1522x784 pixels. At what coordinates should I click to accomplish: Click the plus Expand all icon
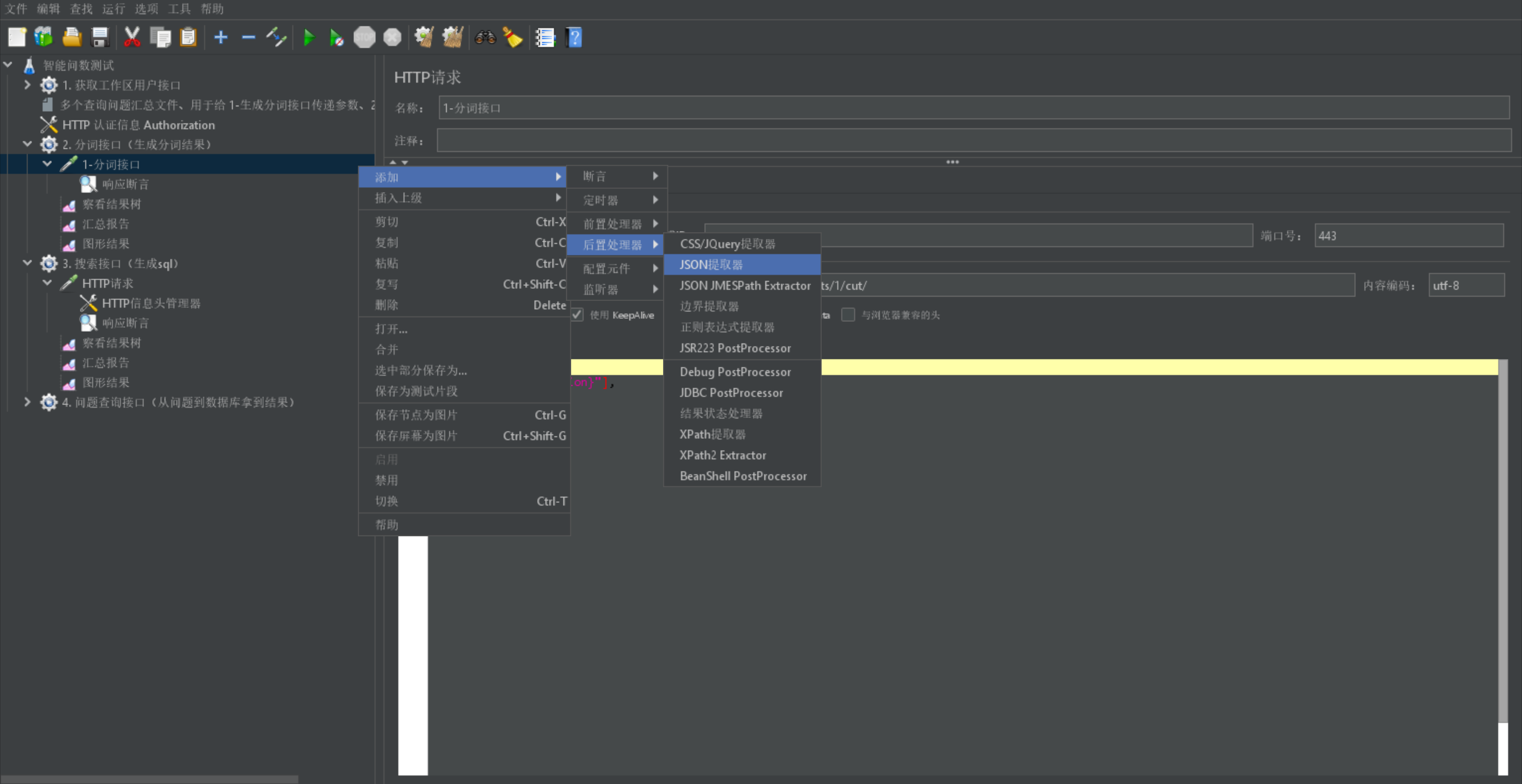pyautogui.click(x=220, y=37)
